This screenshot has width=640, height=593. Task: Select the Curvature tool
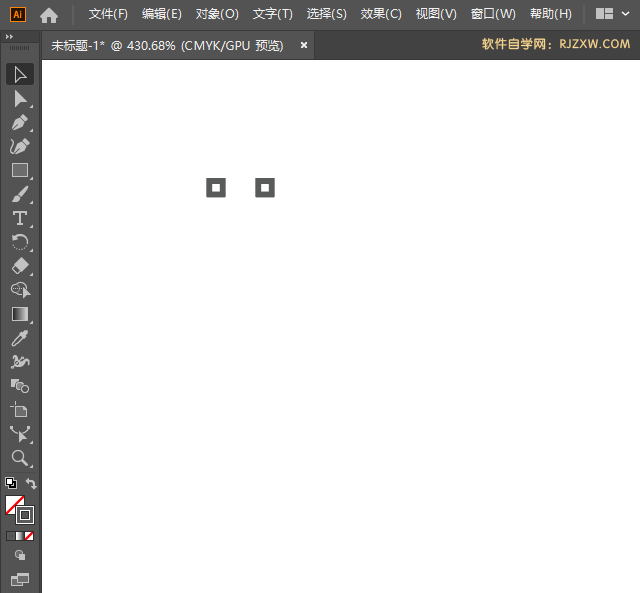pyautogui.click(x=20, y=147)
